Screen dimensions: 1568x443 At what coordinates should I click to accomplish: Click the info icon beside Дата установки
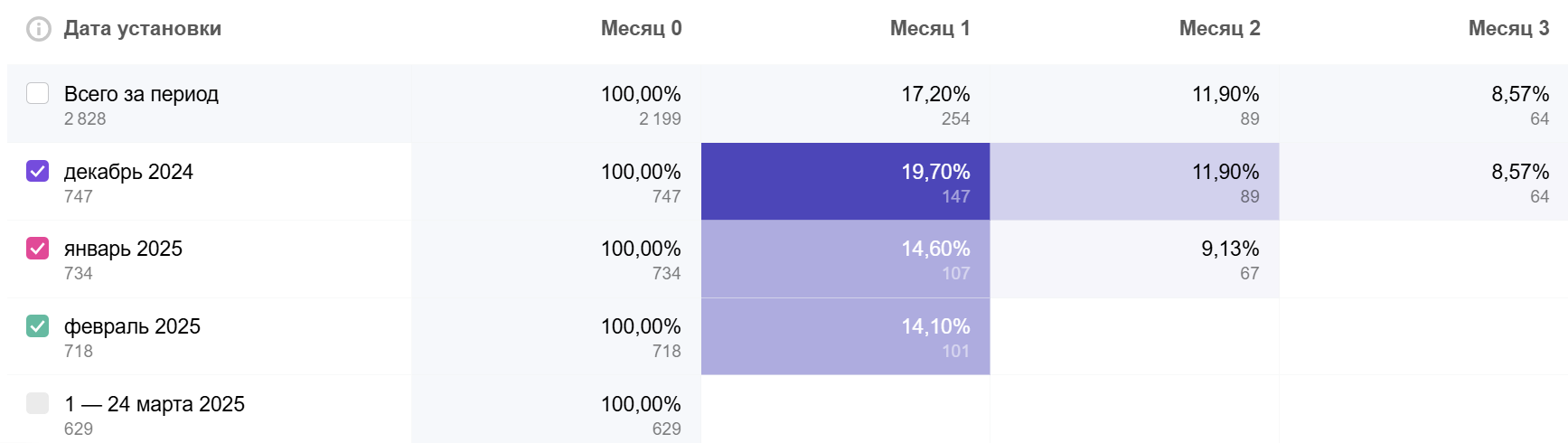click(39, 29)
